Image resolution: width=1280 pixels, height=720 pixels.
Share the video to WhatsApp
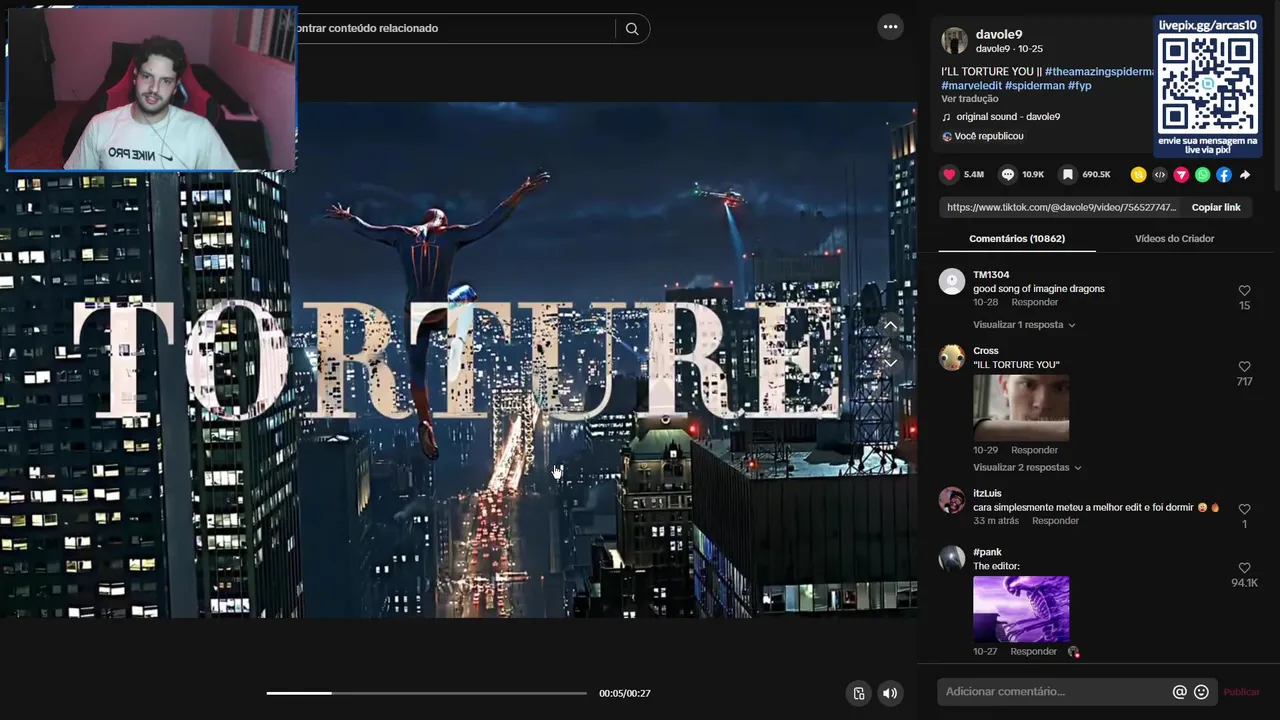1203,175
